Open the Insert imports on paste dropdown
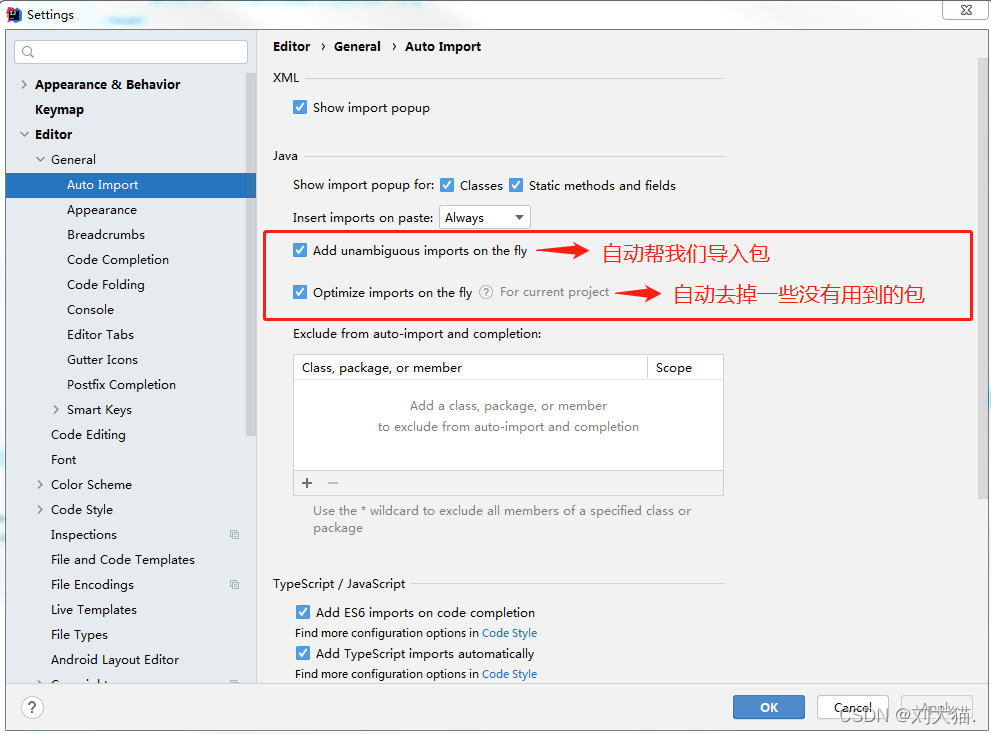This screenshot has width=991, height=734. coord(485,217)
